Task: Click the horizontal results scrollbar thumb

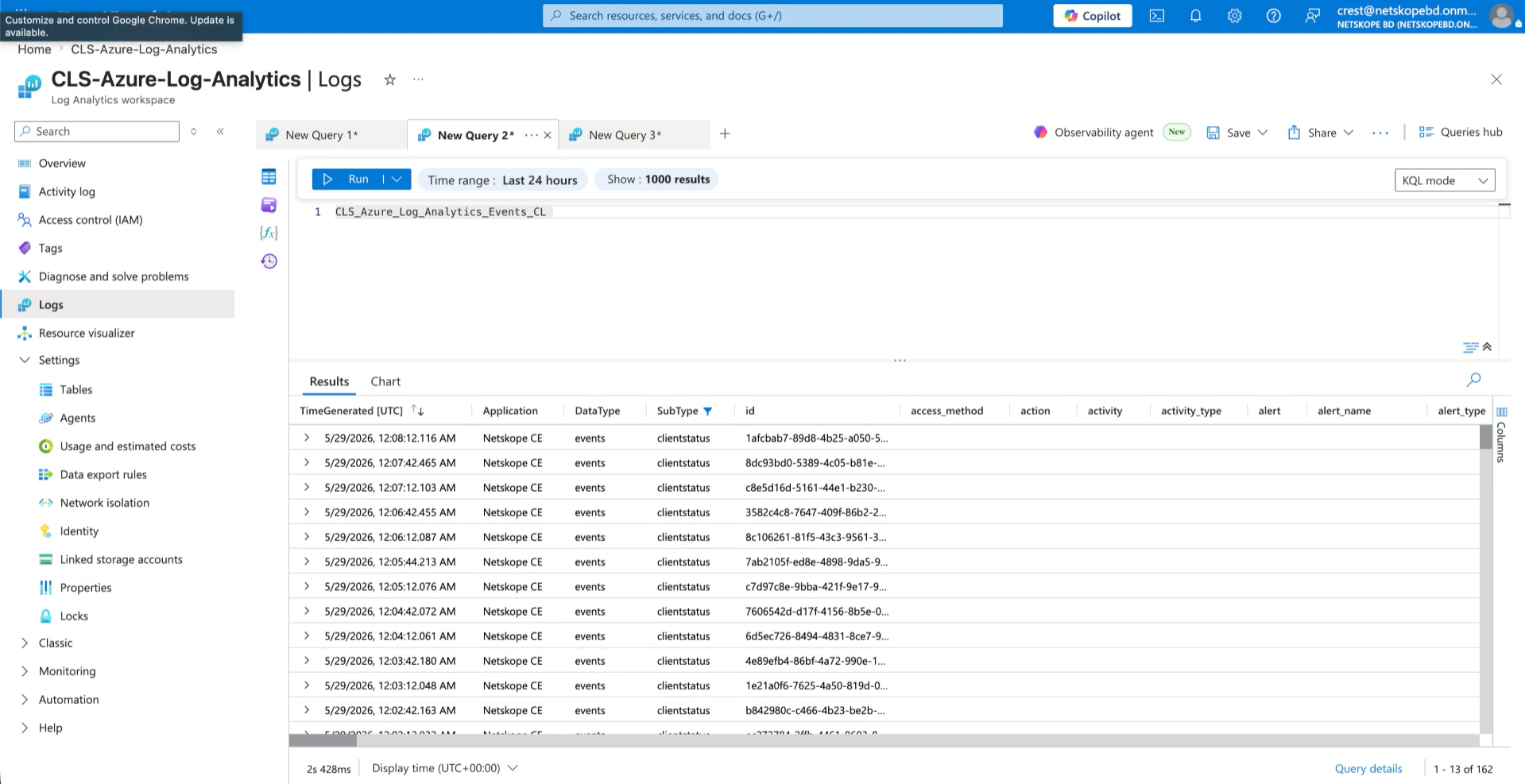Action: (323, 741)
